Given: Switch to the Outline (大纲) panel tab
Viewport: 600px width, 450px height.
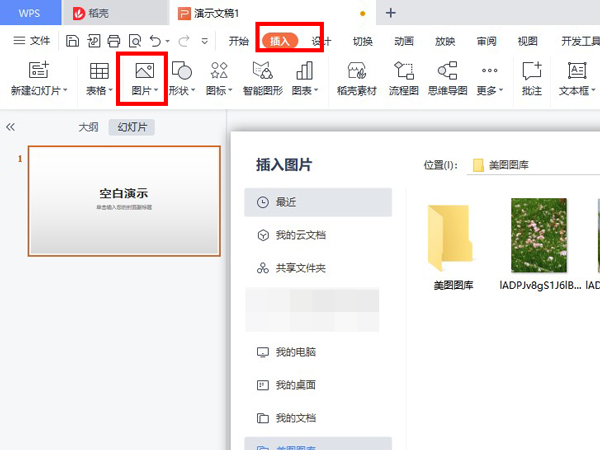Looking at the screenshot, I should pyautogui.click(x=88, y=128).
